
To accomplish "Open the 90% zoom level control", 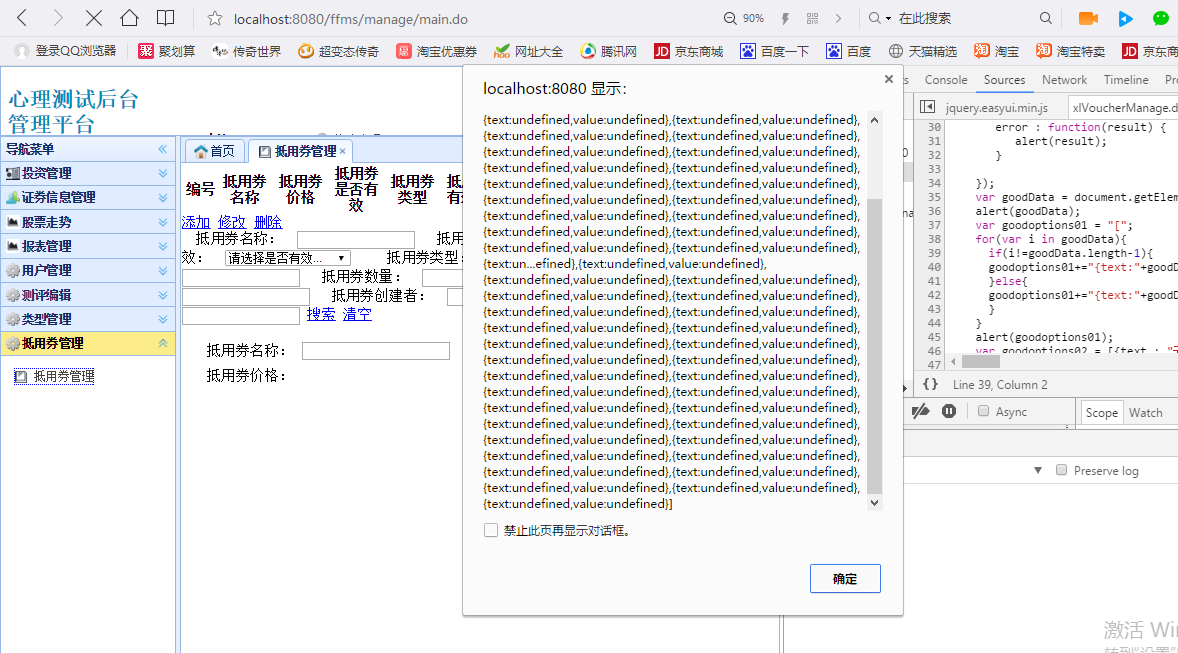I will pyautogui.click(x=744, y=19).
